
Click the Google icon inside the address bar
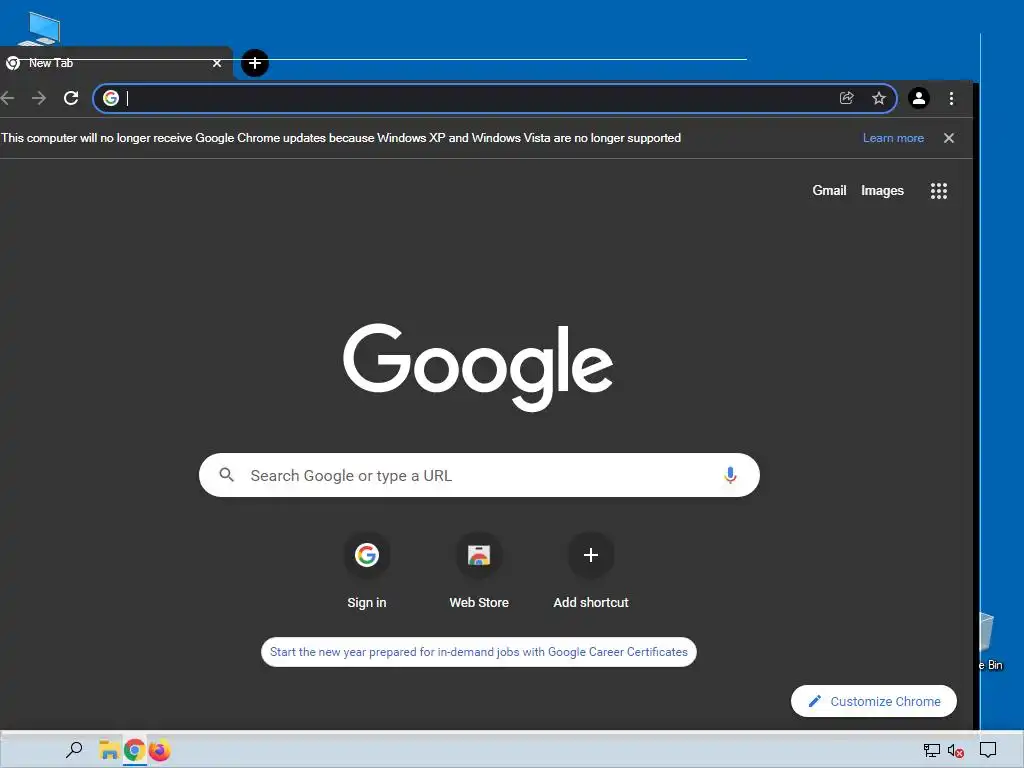point(111,98)
